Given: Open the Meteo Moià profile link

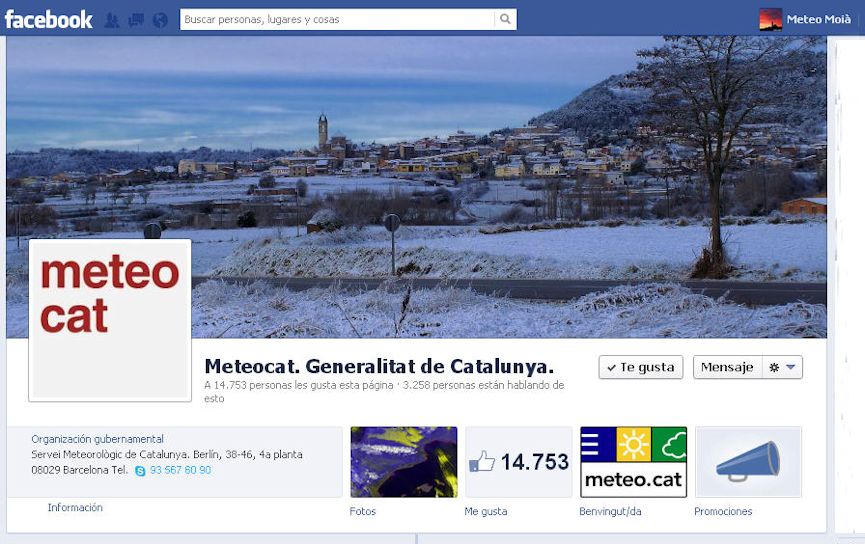Looking at the screenshot, I should 819,19.
